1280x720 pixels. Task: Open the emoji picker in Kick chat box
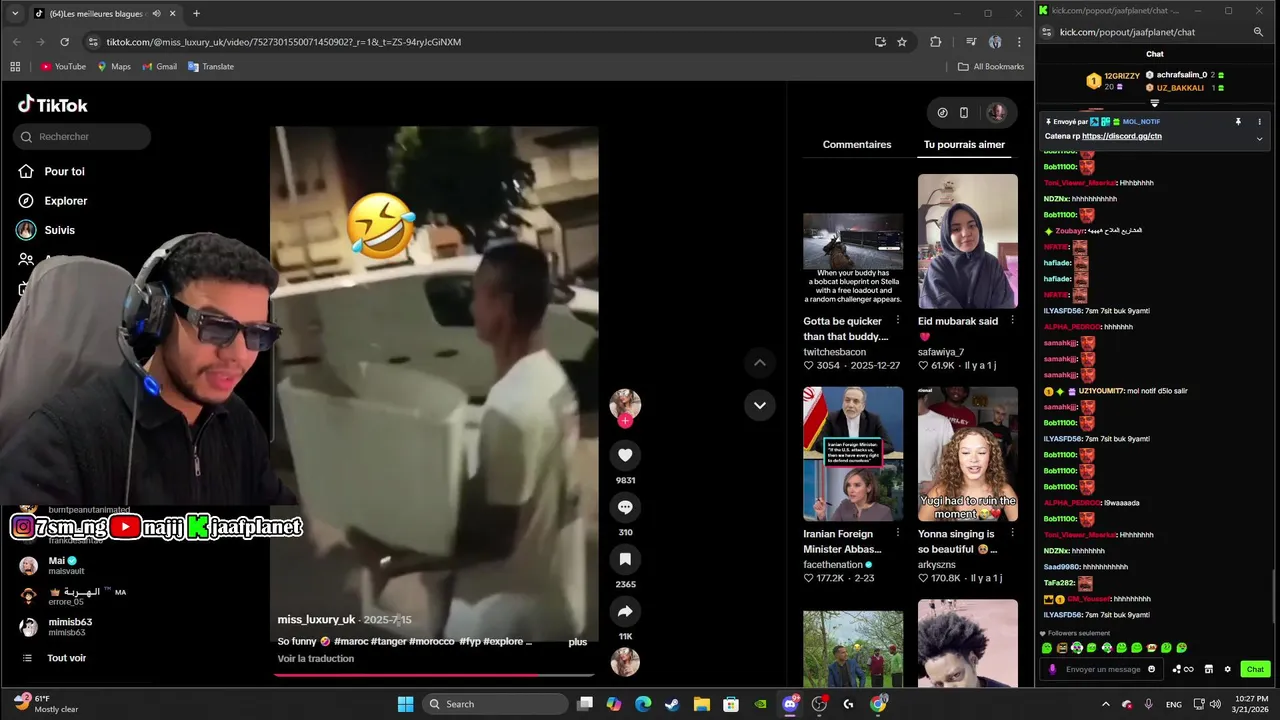coord(1152,669)
